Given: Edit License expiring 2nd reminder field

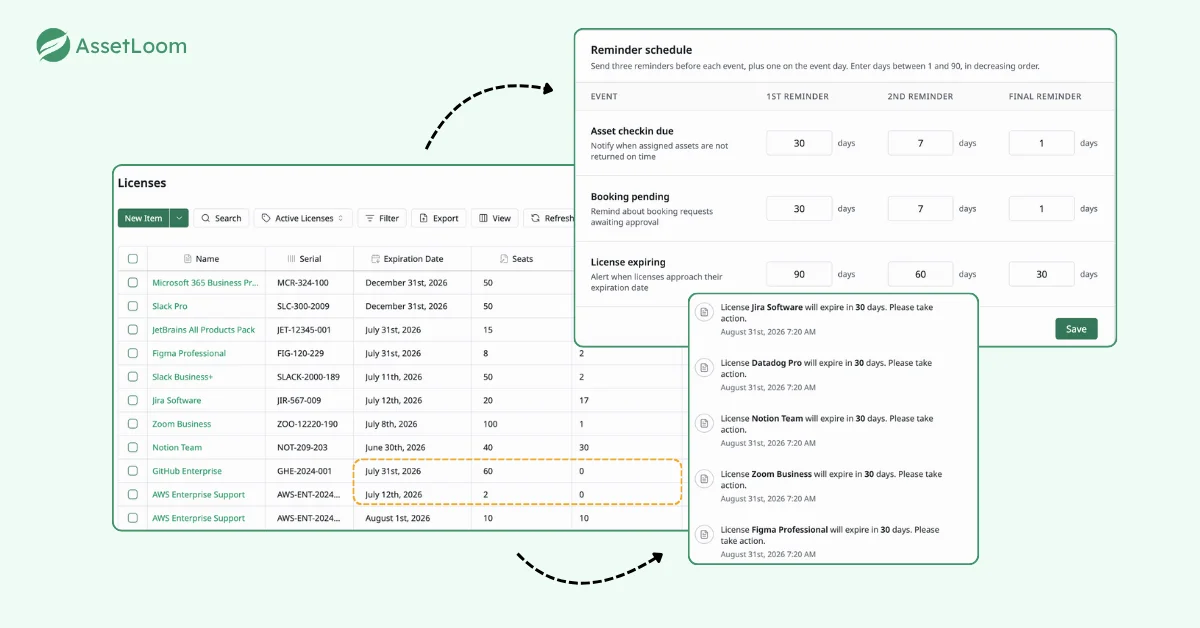Looking at the screenshot, I should click(x=920, y=274).
